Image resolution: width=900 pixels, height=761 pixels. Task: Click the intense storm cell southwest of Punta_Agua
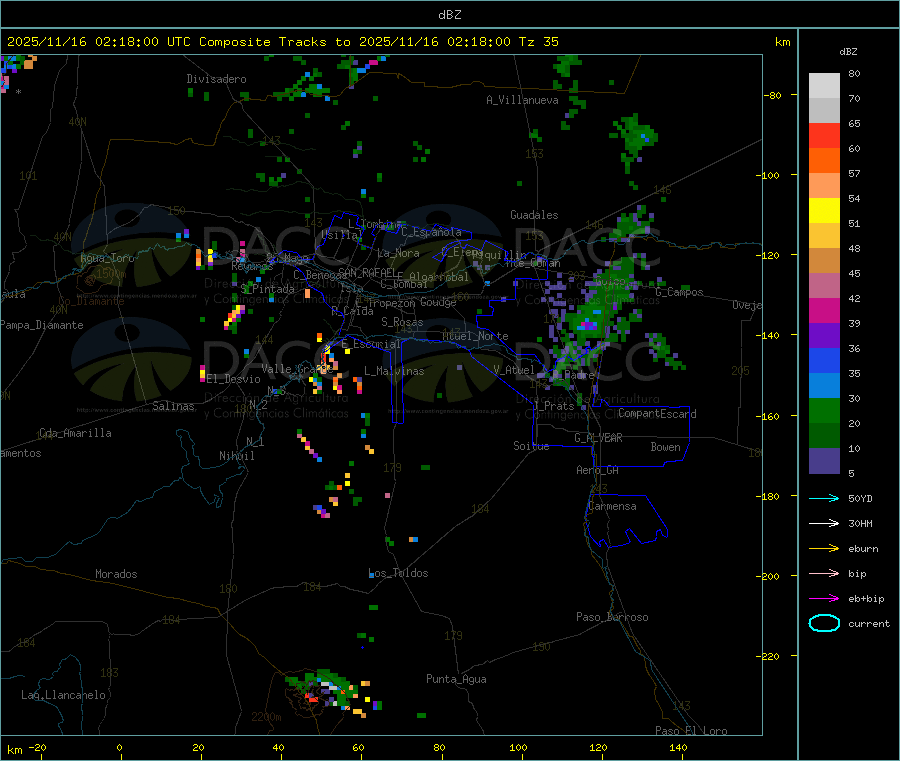pyautogui.click(x=333, y=692)
